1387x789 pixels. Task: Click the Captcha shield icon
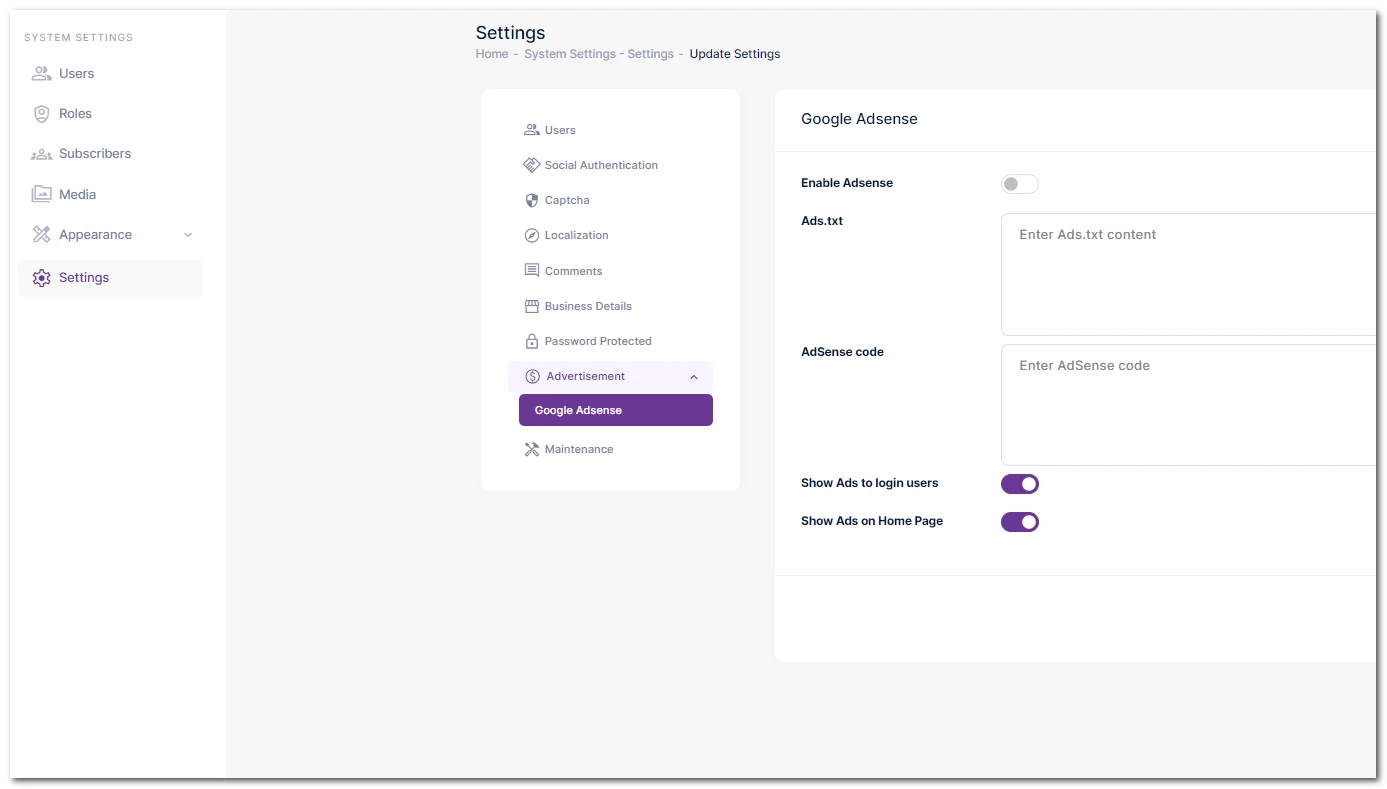click(x=532, y=200)
